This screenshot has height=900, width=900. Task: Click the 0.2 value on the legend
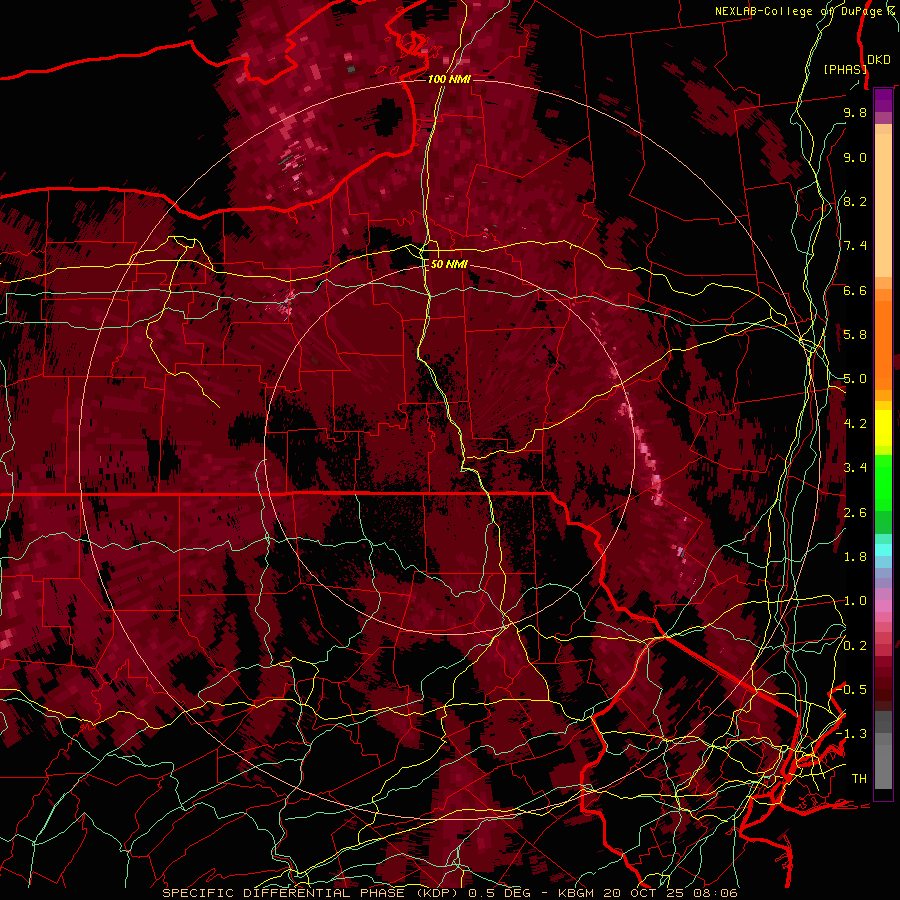click(855, 646)
